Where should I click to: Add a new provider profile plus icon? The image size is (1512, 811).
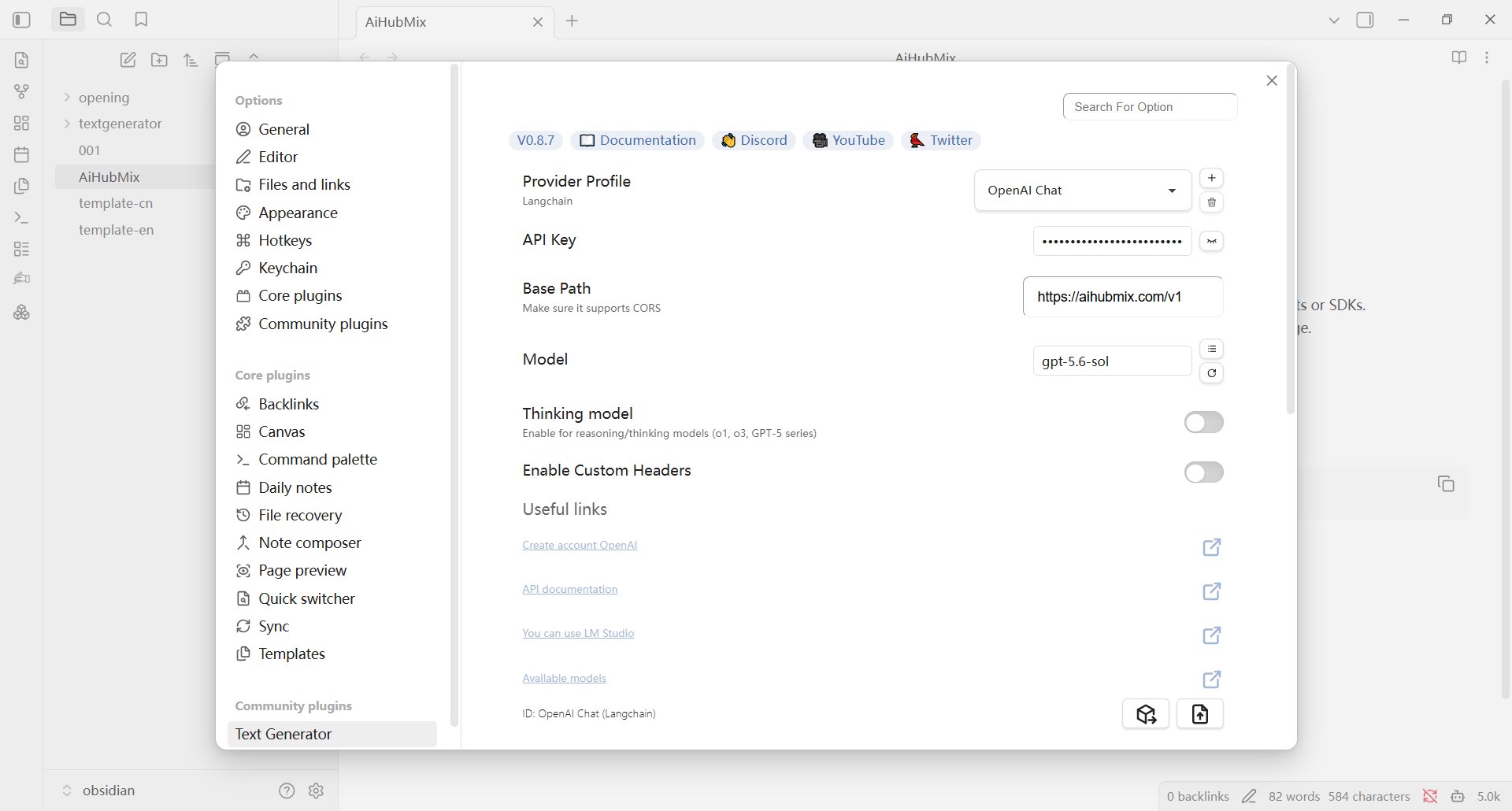point(1212,178)
